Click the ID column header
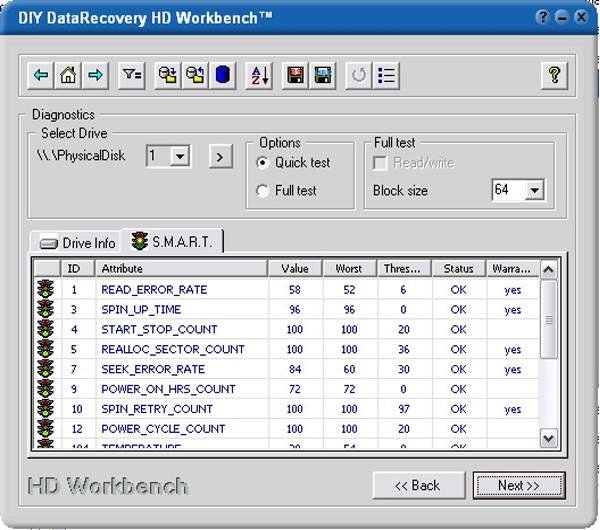Viewport: 600px width, 530px height. [78, 269]
